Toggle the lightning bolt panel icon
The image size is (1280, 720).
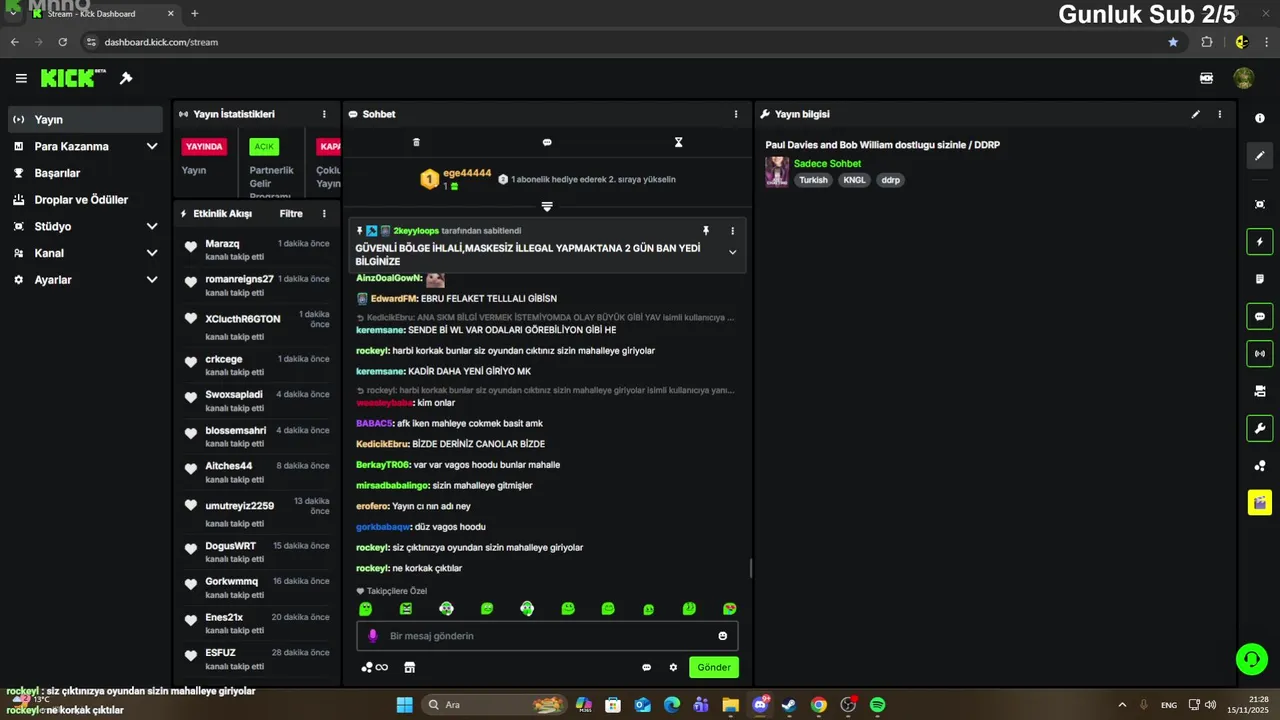[x=1260, y=242]
